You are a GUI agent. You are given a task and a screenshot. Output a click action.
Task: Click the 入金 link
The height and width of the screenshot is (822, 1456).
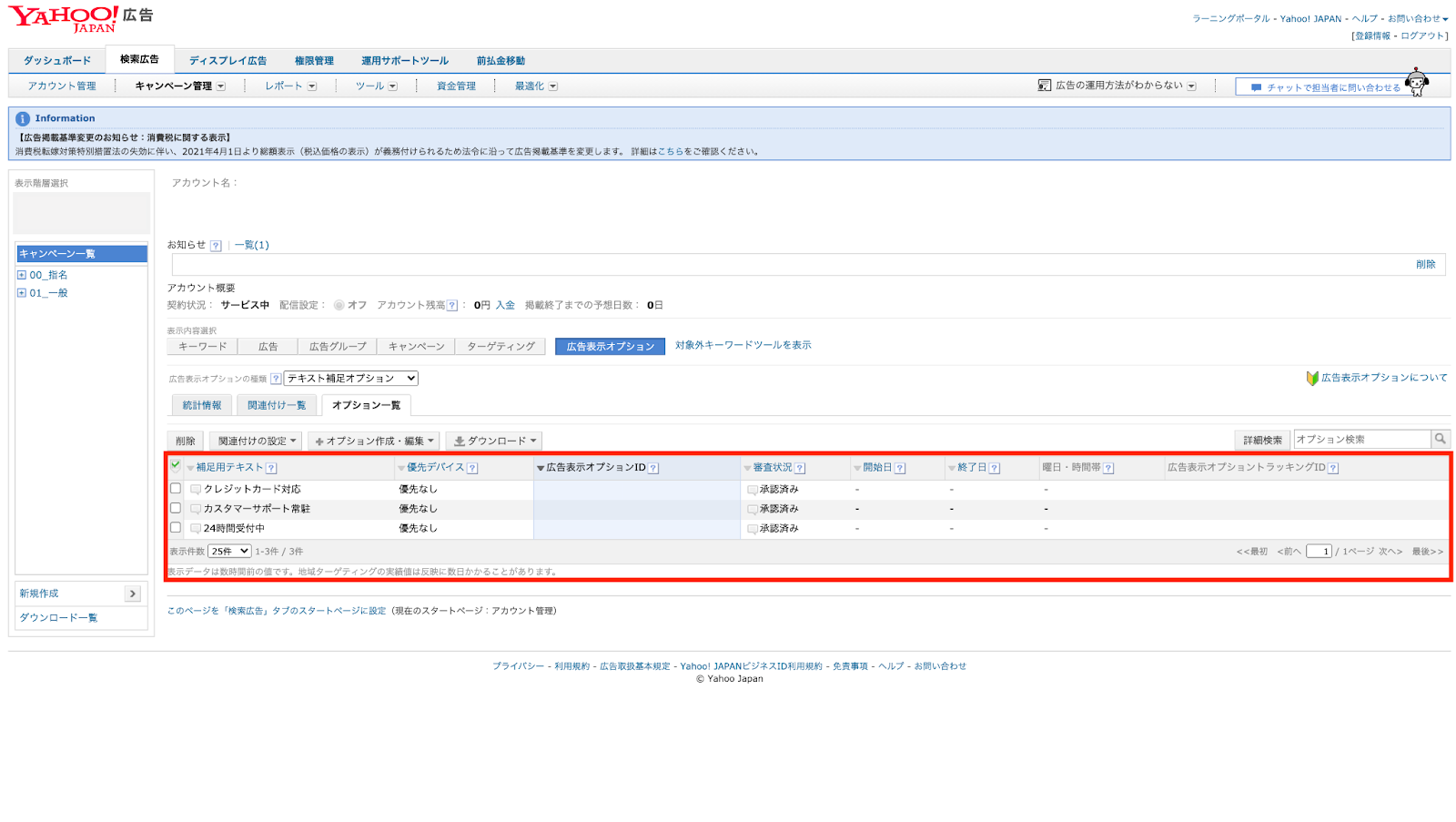pos(505,306)
